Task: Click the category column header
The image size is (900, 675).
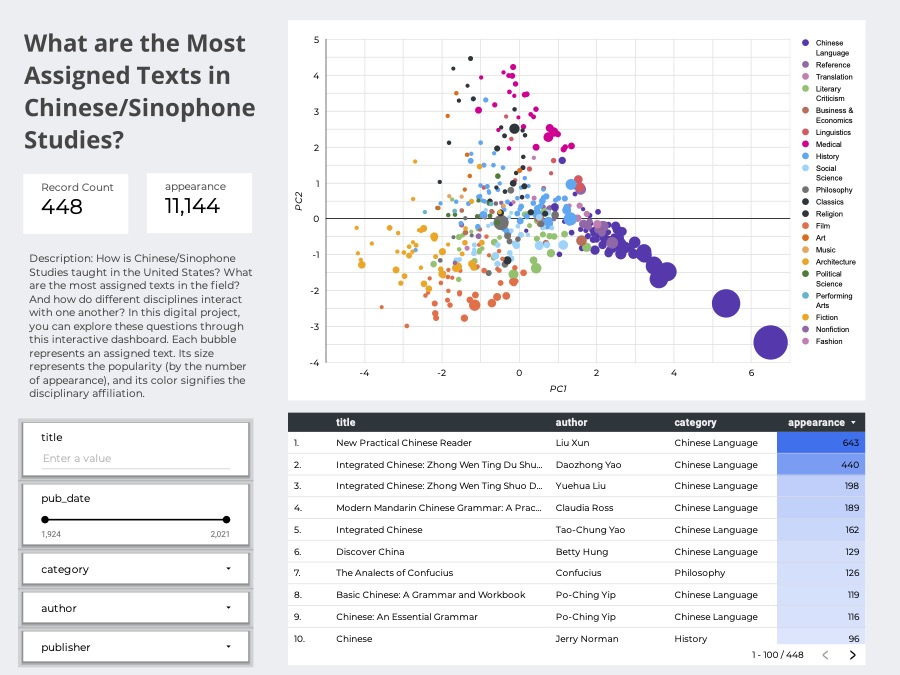Action: [x=695, y=423]
